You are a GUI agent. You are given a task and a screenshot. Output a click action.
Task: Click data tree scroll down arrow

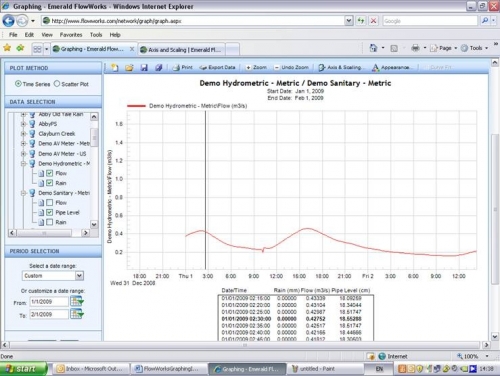94,224
